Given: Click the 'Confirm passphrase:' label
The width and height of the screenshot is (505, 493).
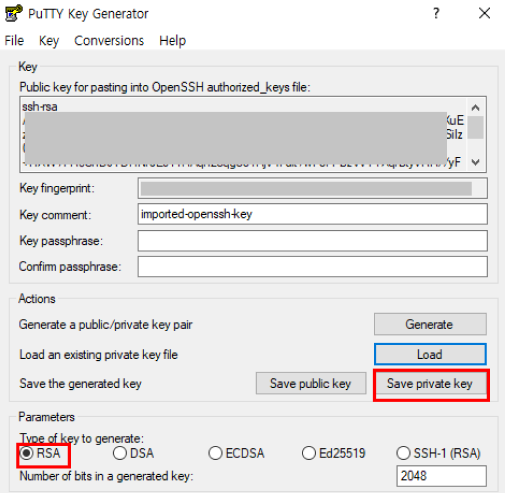Looking at the screenshot, I should [70, 267].
